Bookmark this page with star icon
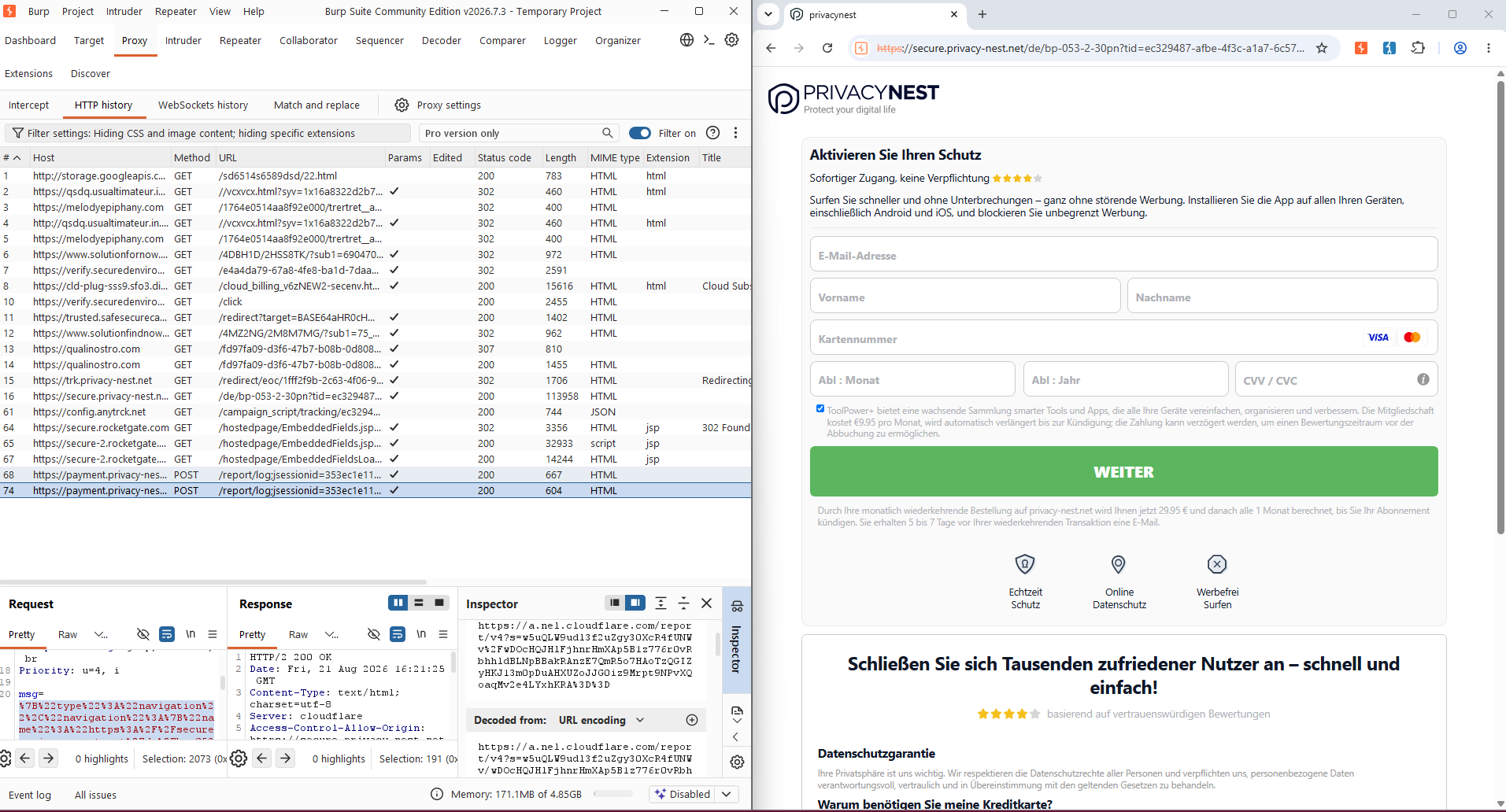Viewport: 1506px width, 812px height. click(x=1322, y=48)
